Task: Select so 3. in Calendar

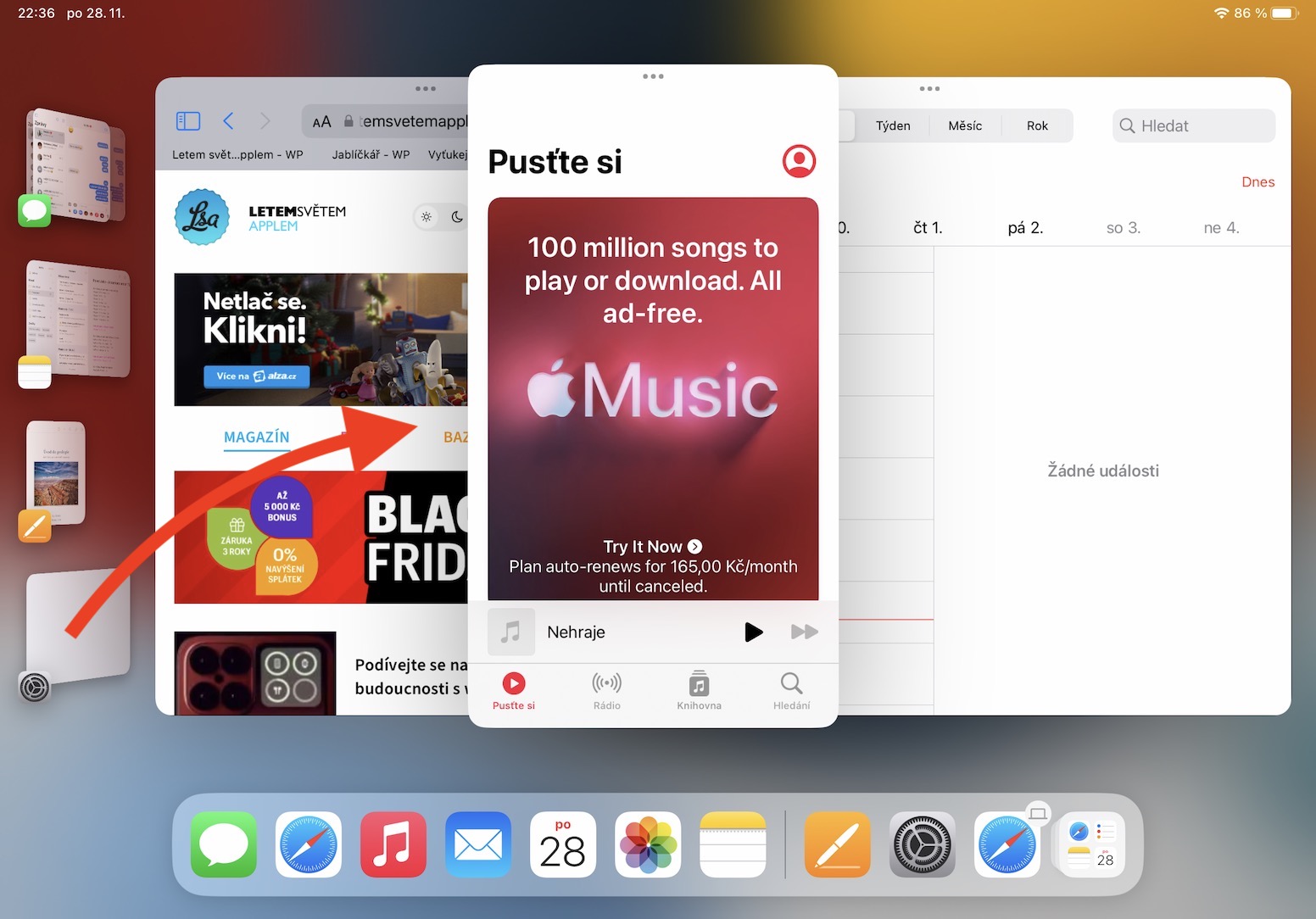Action: click(1124, 227)
